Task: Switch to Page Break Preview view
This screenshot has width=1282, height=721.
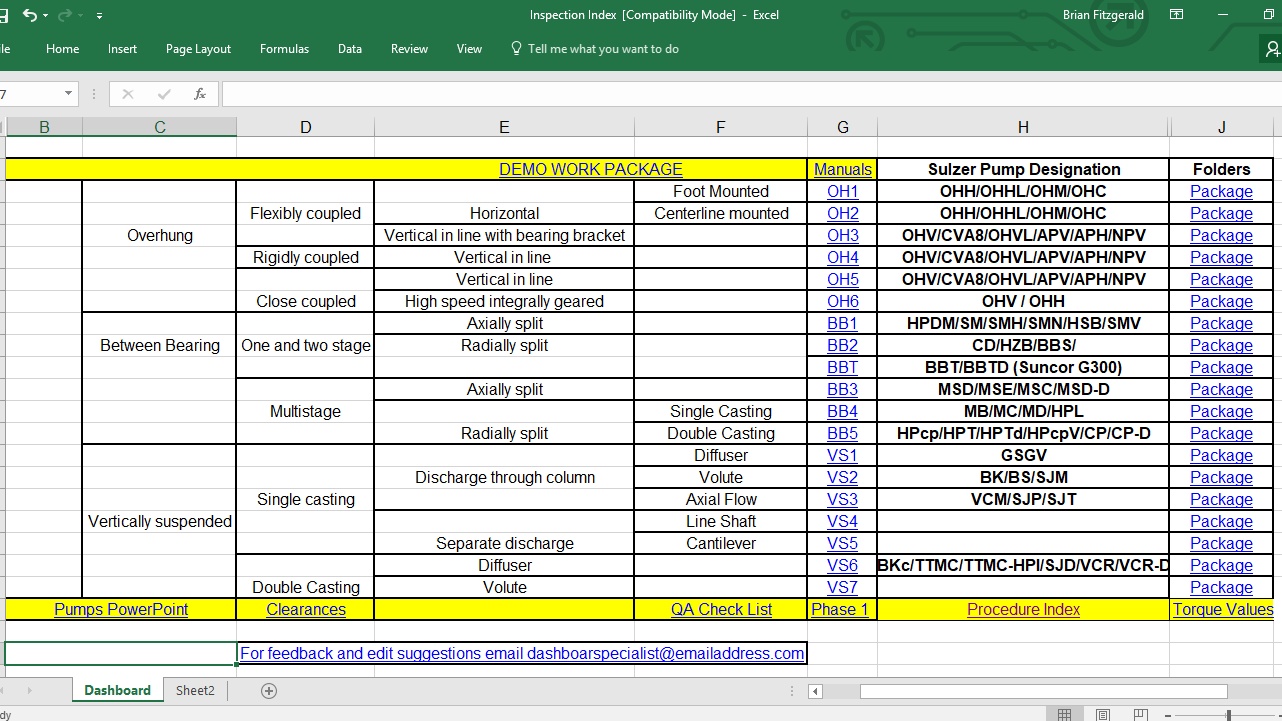Action: click(1140, 715)
